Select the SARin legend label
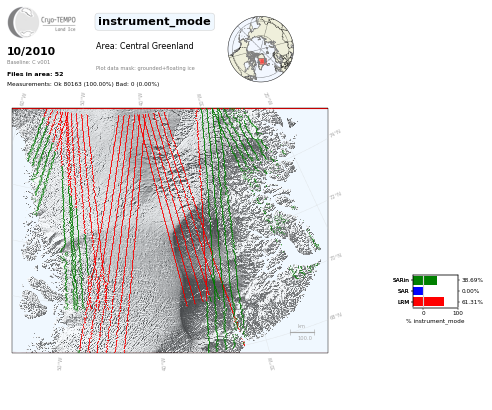 (x=401, y=280)
